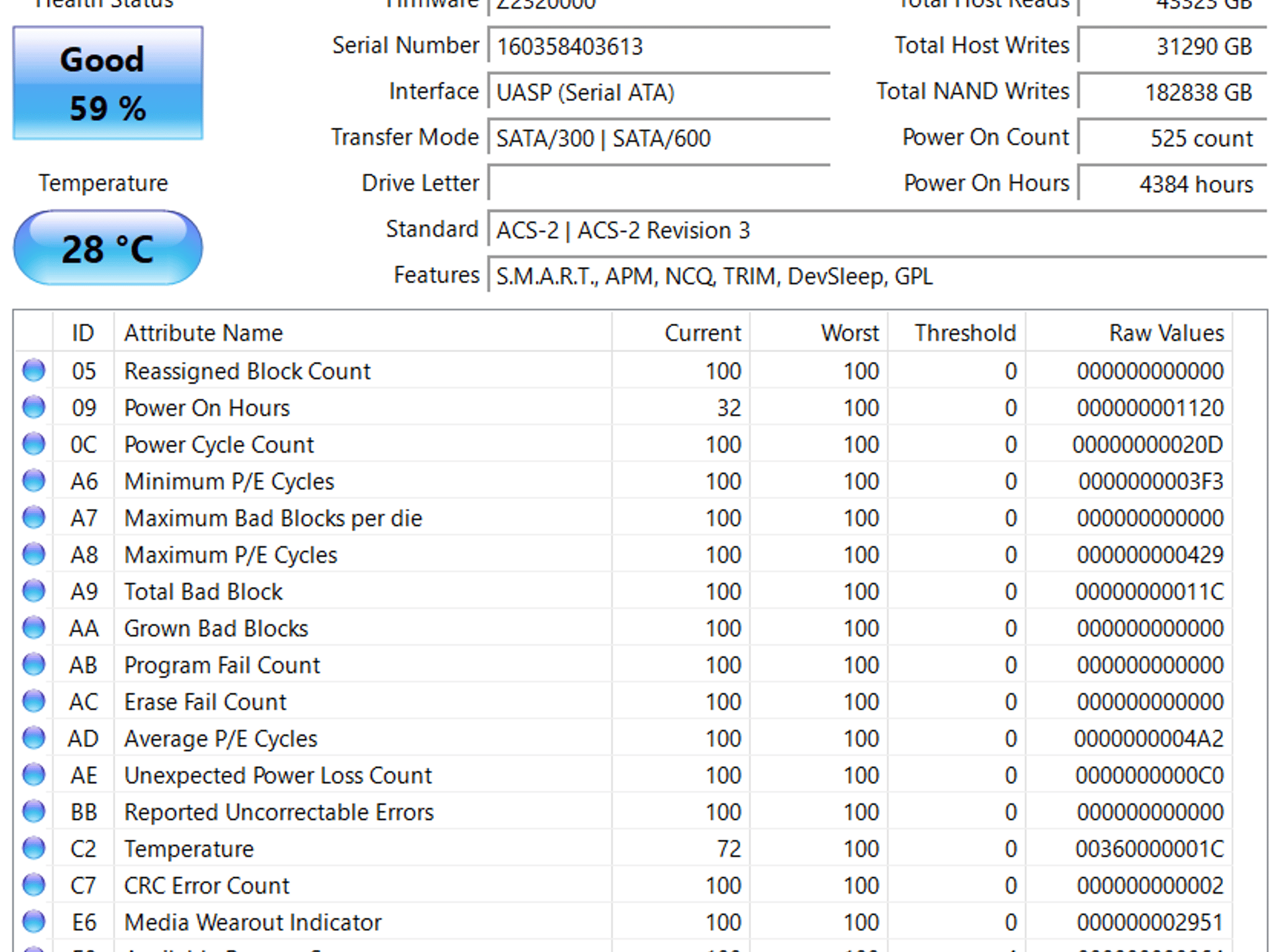Click the Worst column header
The image size is (1270, 952).
819,333
